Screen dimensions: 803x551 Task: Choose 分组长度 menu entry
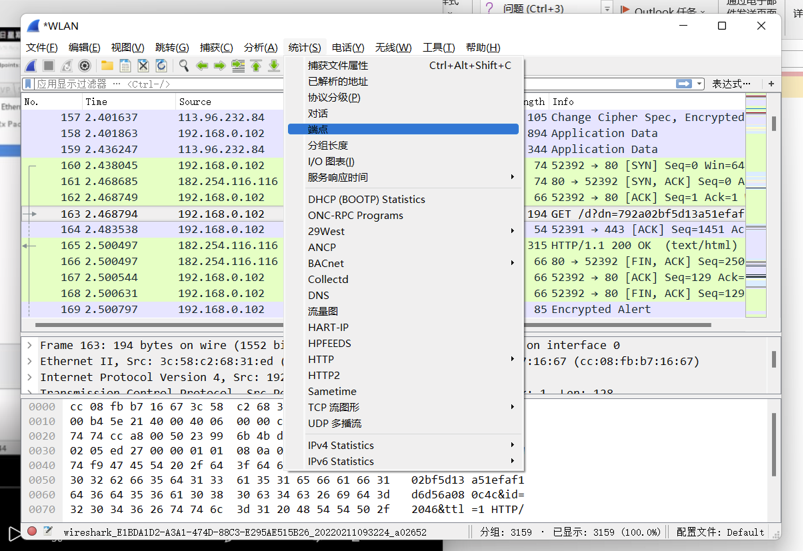click(x=404, y=145)
